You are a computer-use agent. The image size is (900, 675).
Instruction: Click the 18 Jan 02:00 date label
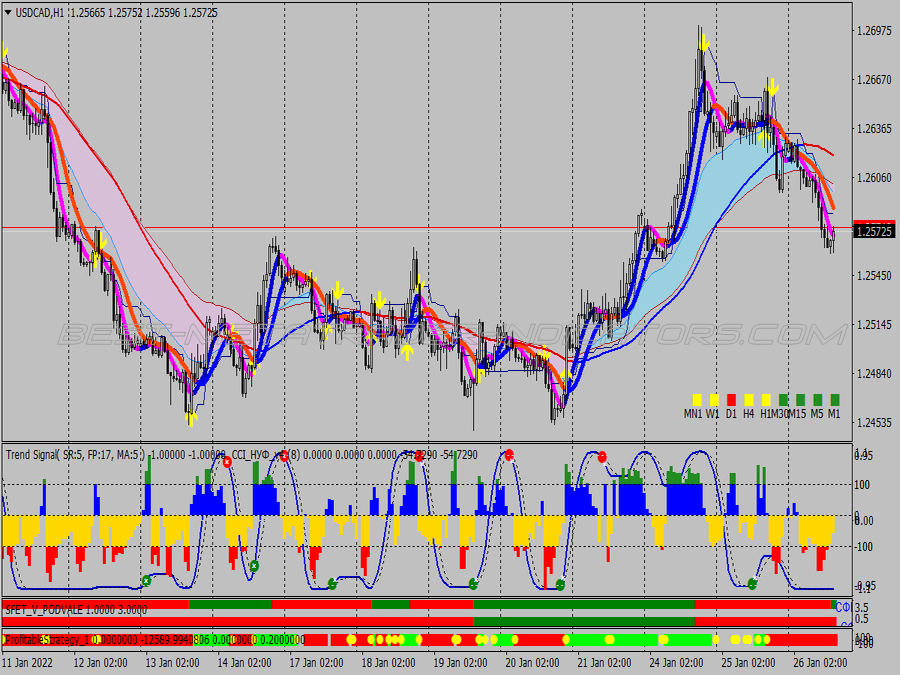[388, 662]
